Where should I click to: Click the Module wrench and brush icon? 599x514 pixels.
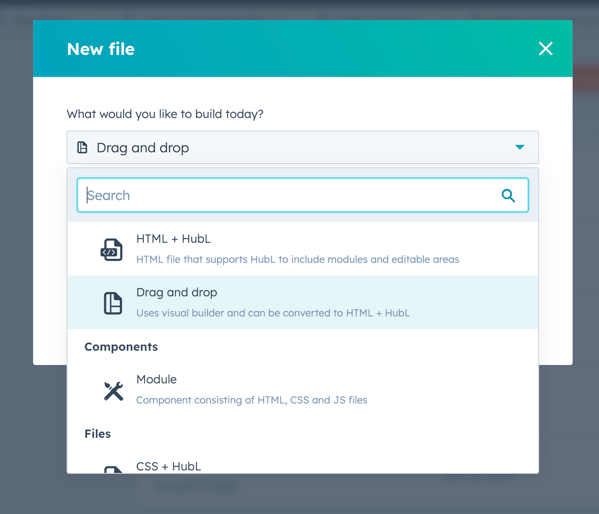tap(113, 391)
